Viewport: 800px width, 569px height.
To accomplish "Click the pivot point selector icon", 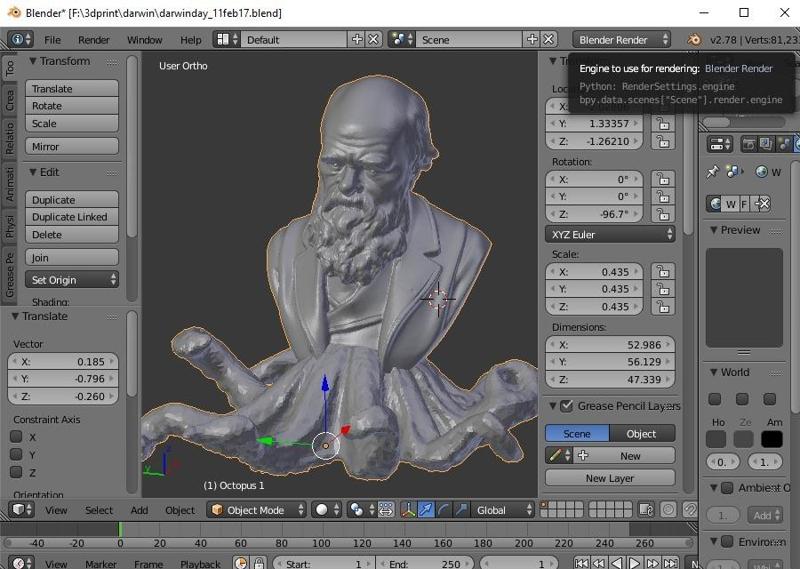I will [359, 510].
